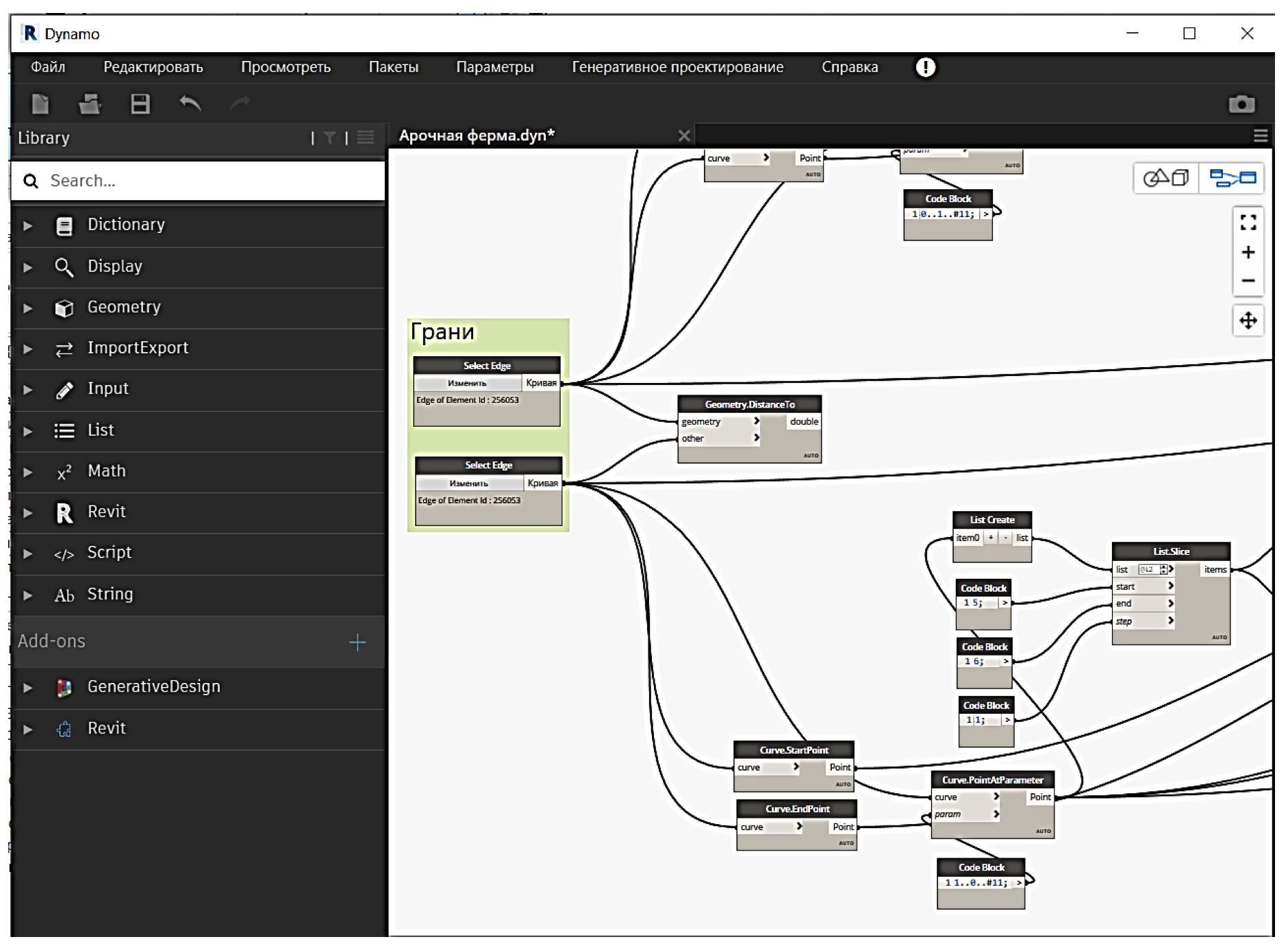Export workspace as image via camera icon
The height and width of the screenshot is (948, 1288).
[1241, 104]
